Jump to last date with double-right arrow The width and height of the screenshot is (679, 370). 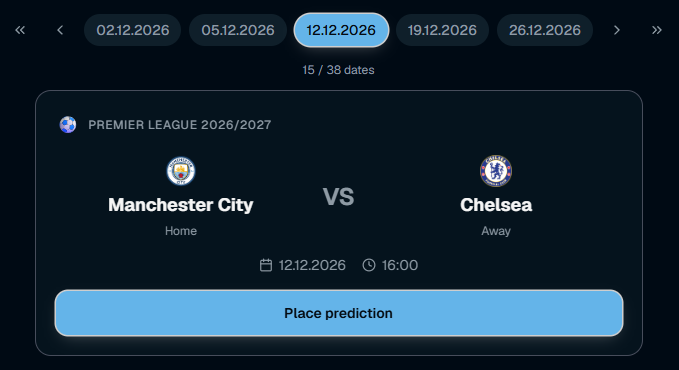tap(657, 30)
